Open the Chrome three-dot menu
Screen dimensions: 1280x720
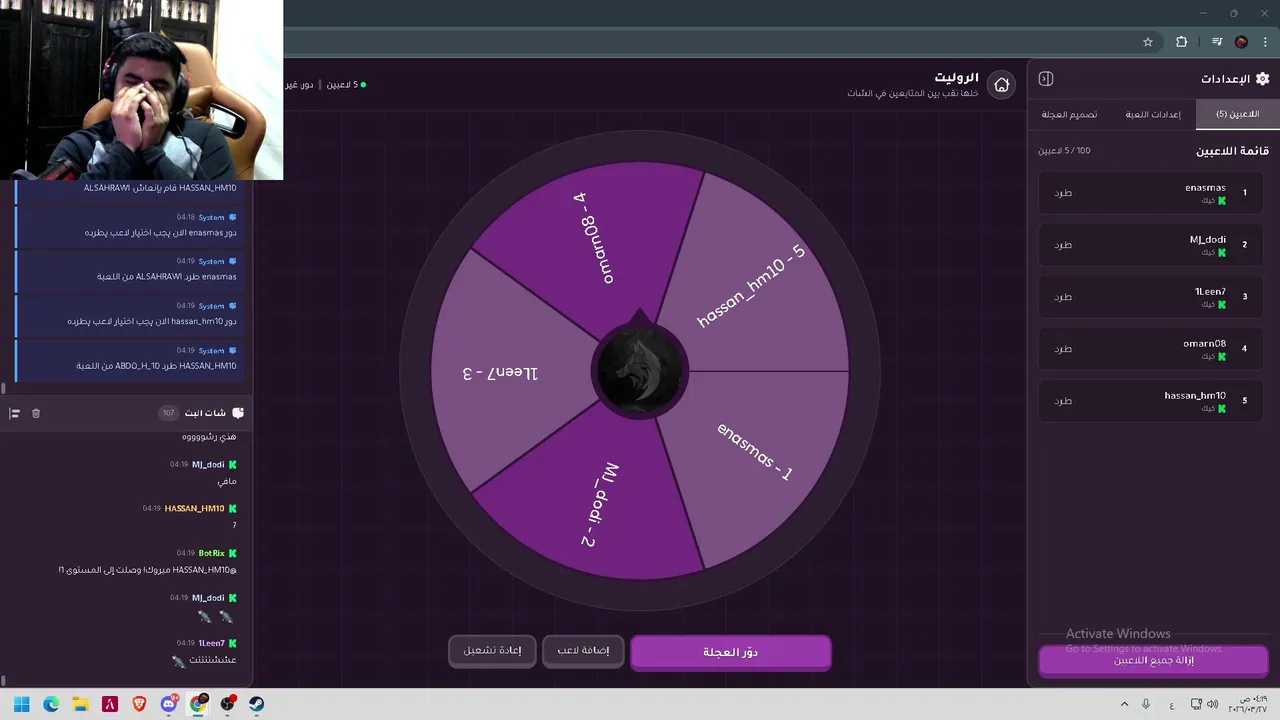1265,42
